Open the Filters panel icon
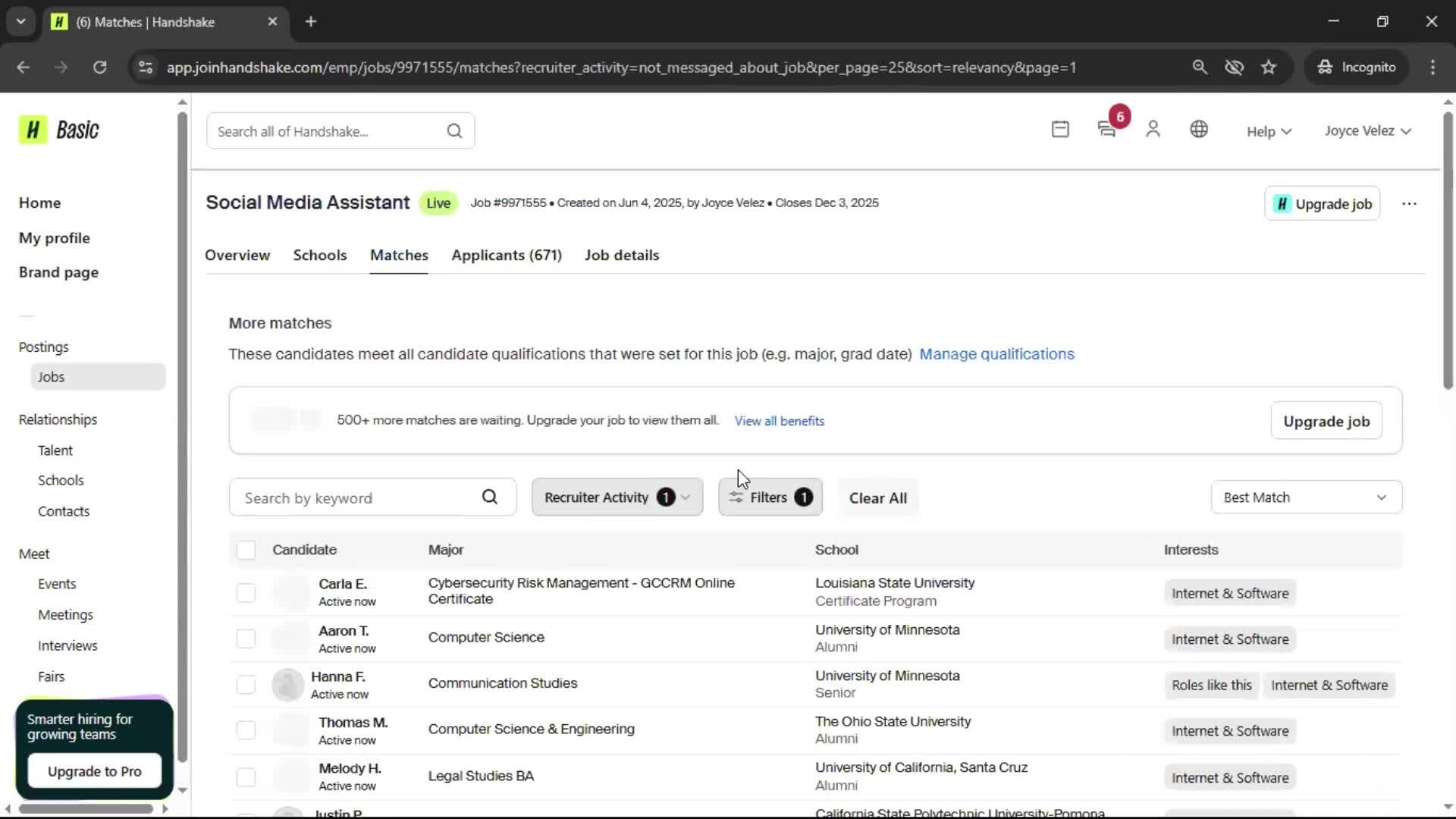Viewport: 1456px width, 819px height. point(736,497)
